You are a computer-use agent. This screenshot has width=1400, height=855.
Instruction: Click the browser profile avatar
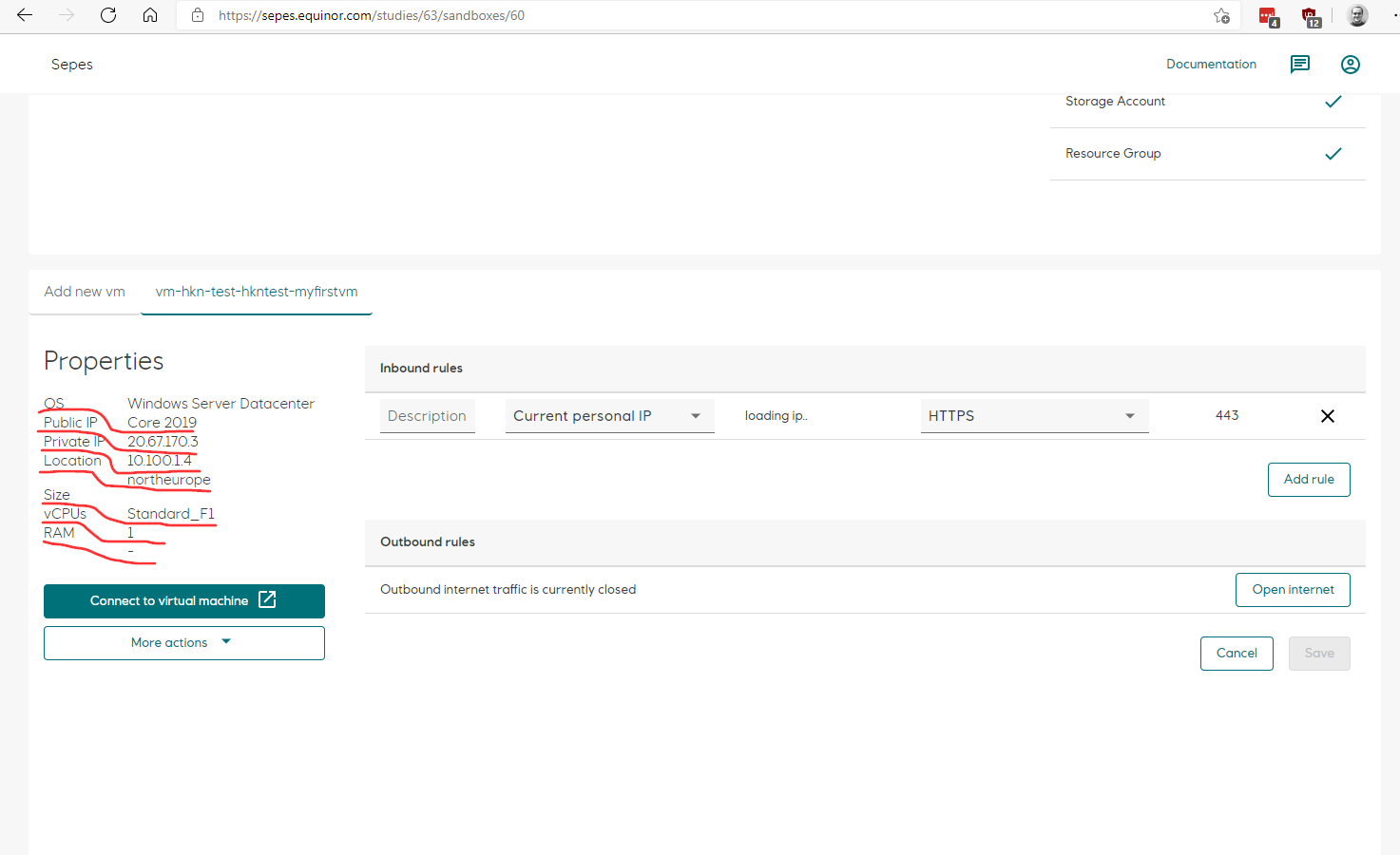pos(1357,15)
